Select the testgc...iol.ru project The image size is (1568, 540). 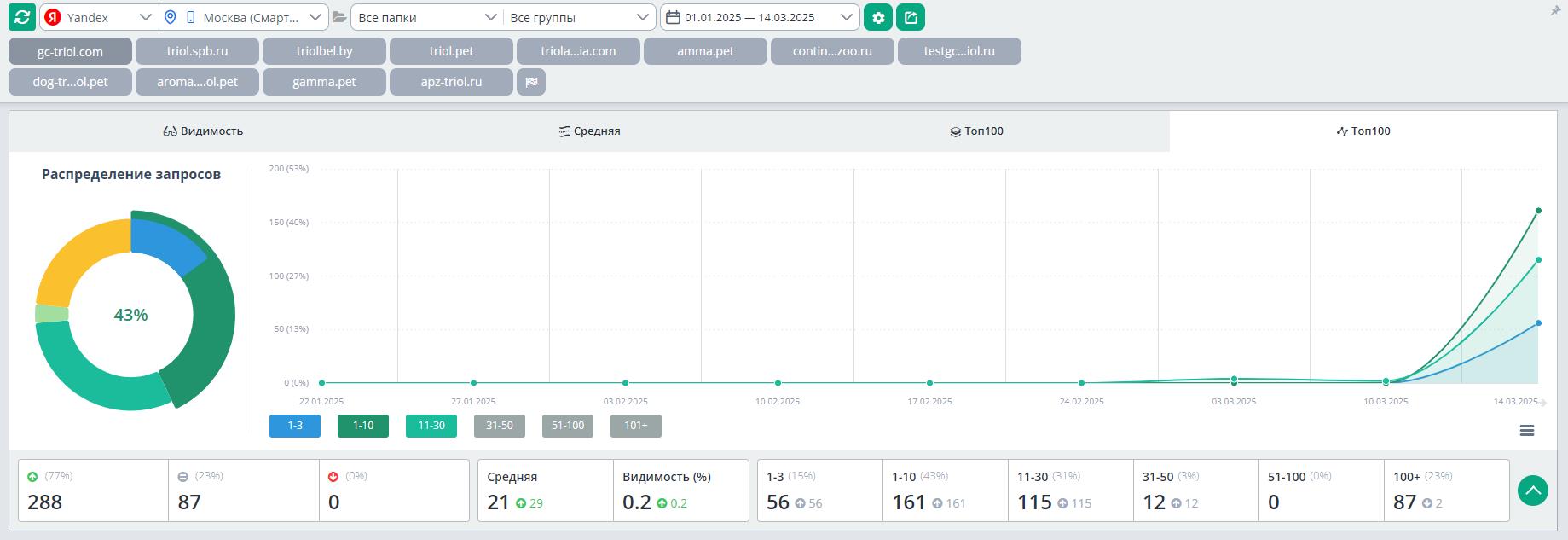(x=959, y=51)
